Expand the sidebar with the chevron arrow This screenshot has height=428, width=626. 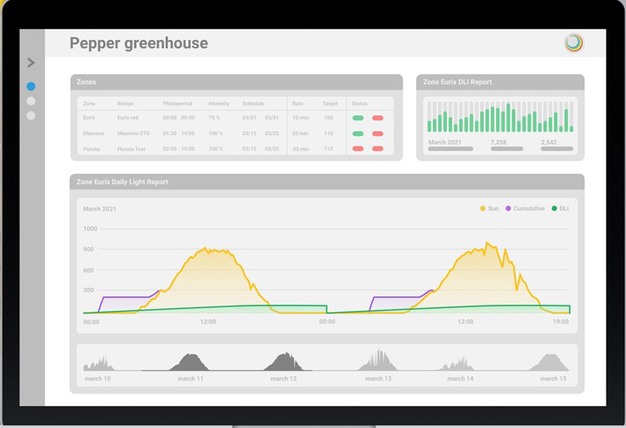point(31,63)
